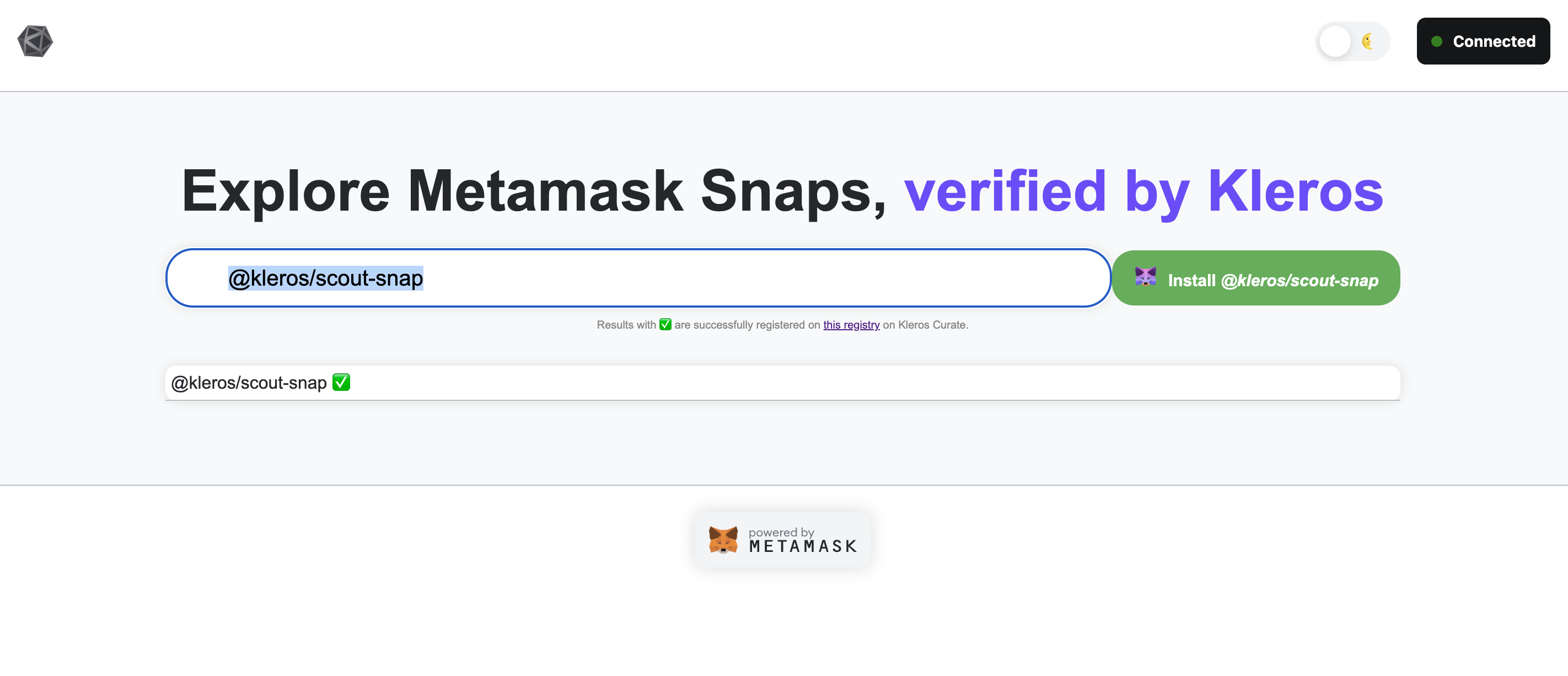Open the "this registry" link

[851, 325]
